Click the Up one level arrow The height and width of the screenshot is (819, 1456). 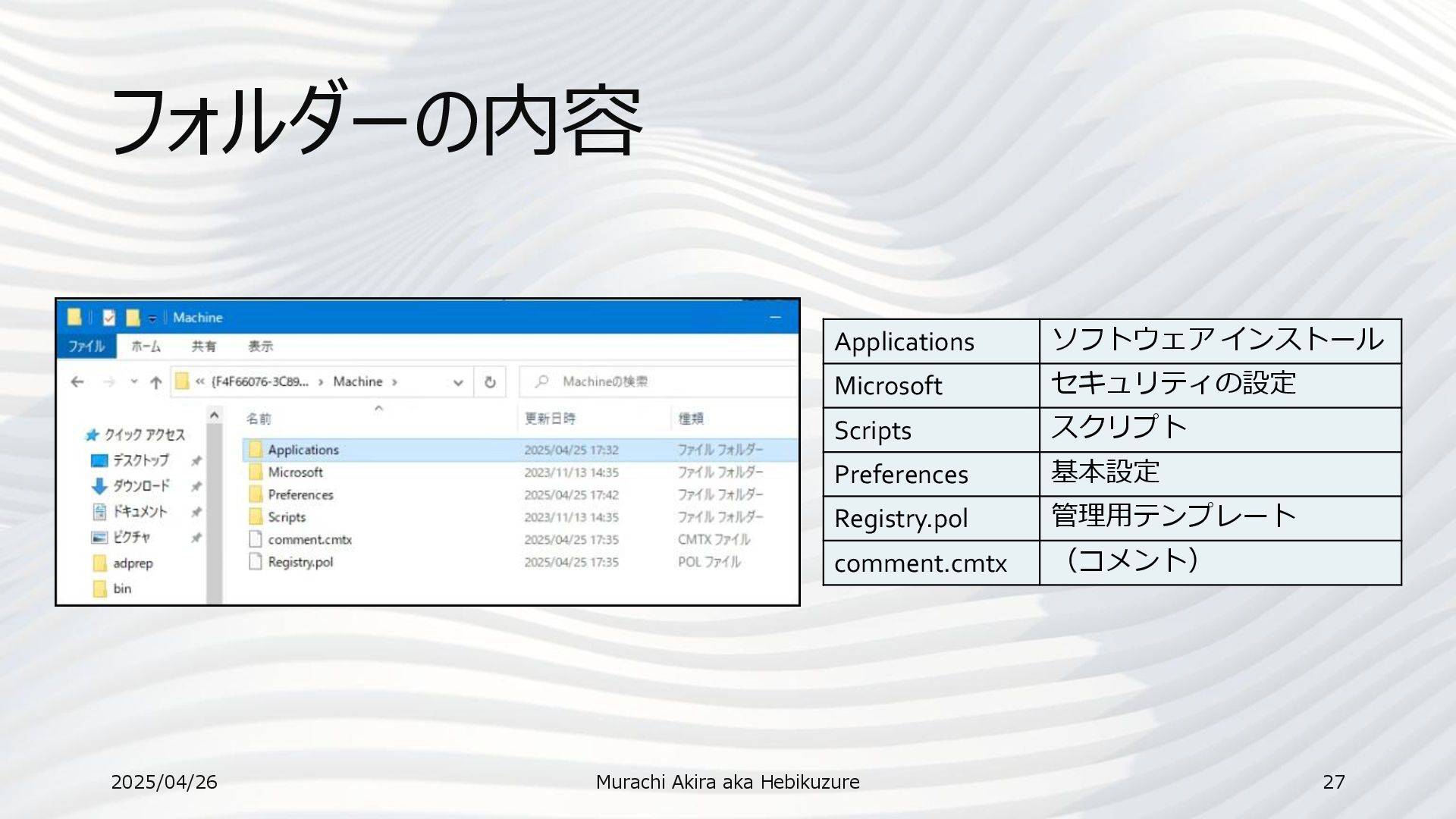pyautogui.click(x=155, y=382)
